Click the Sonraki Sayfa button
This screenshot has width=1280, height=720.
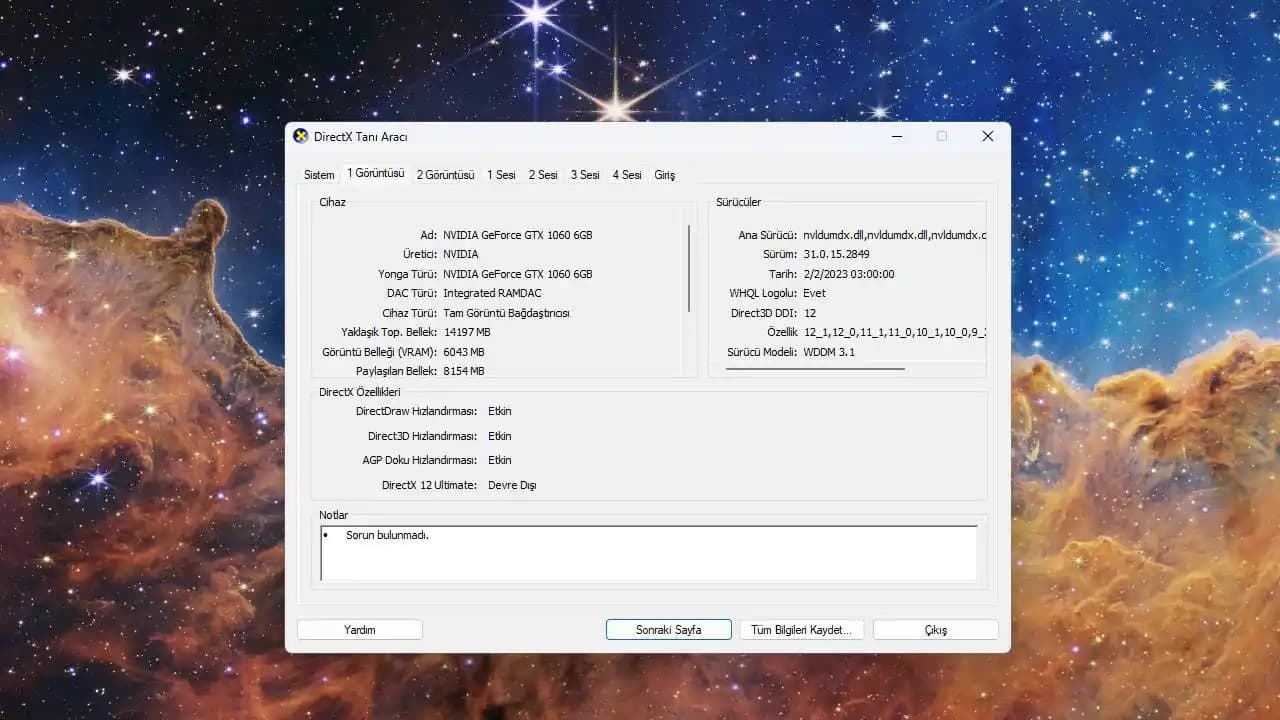pos(668,630)
